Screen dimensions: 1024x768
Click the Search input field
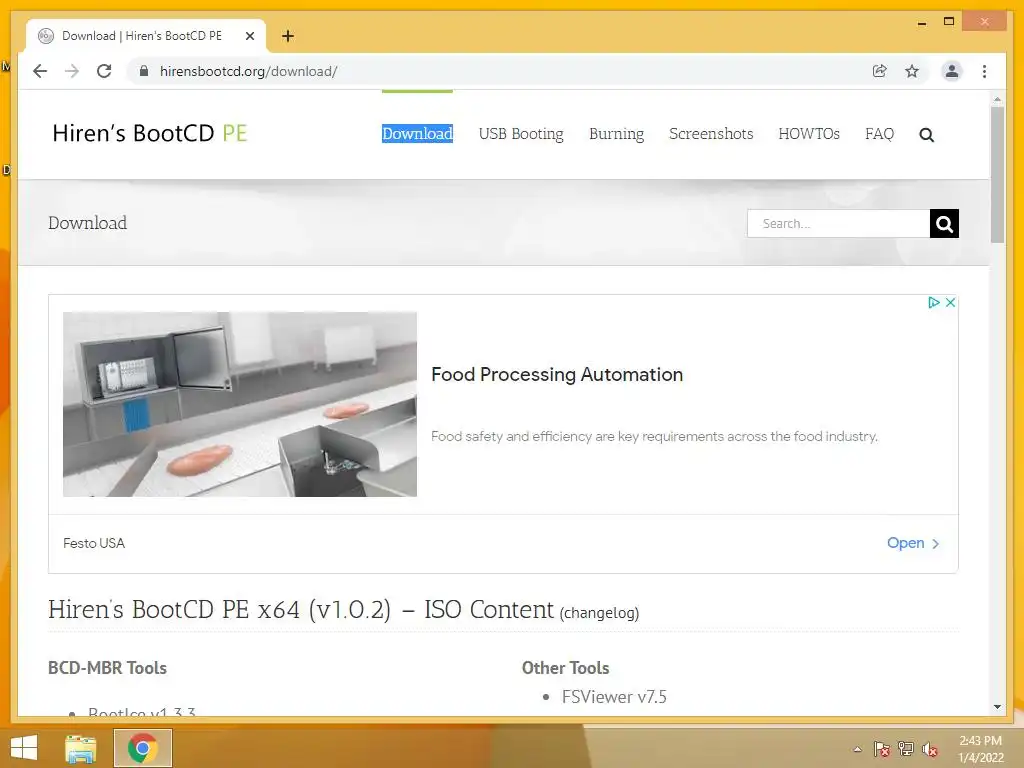pos(839,223)
